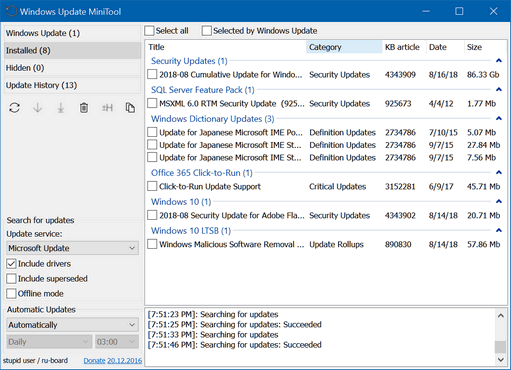Open the Update History (13) tab
Image resolution: width=511 pixels, height=370 pixels.
click(x=72, y=85)
